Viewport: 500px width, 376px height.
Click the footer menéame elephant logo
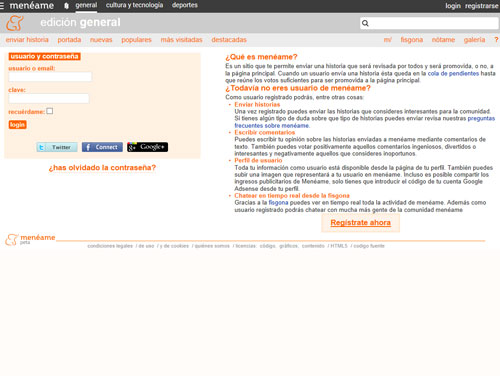coord(12,239)
